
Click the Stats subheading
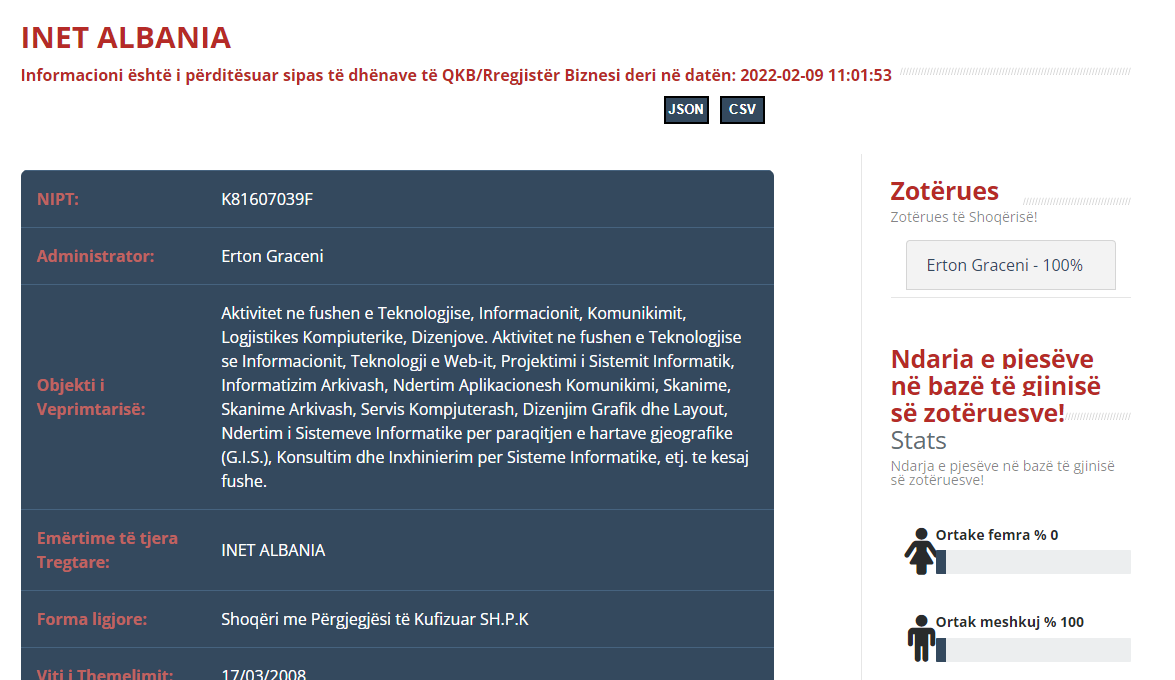click(918, 440)
